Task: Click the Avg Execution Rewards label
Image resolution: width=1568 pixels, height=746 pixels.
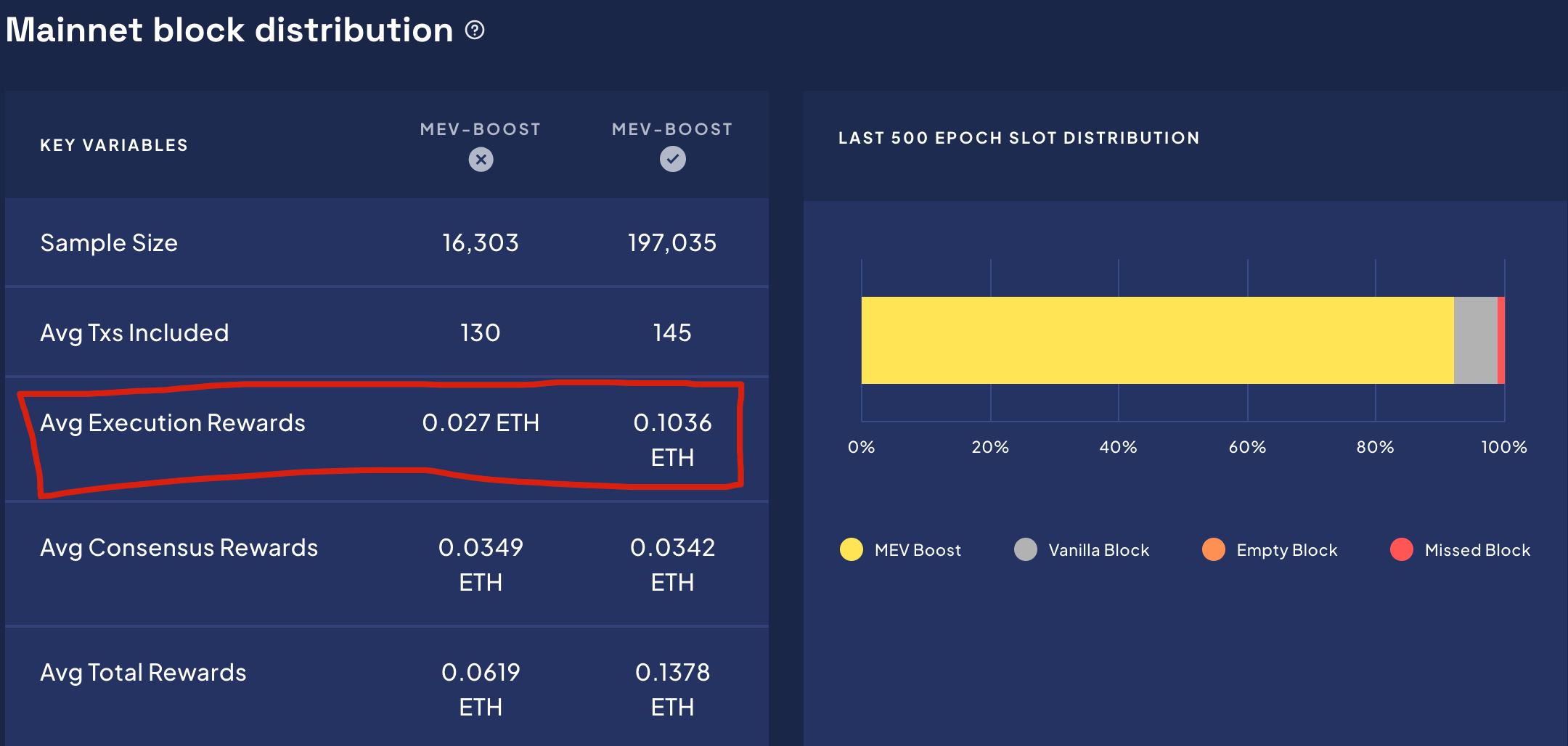Action: click(173, 423)
